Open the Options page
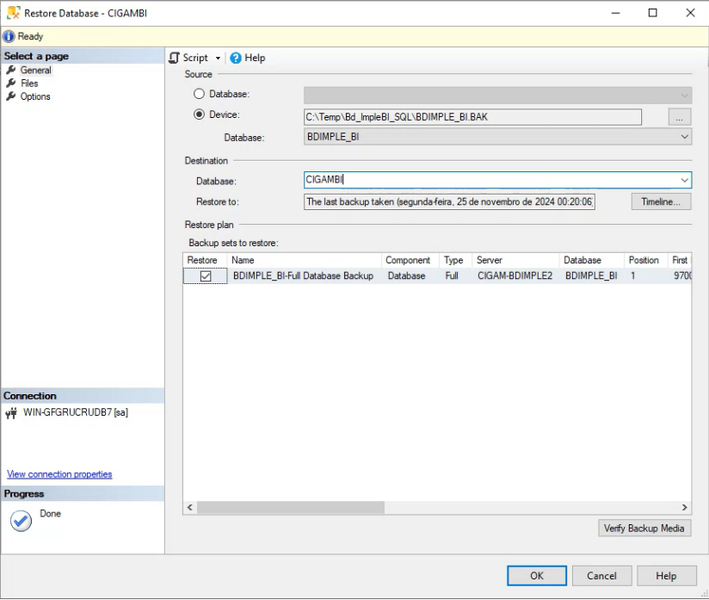The width and height of the screenshot is (709, 600). [35, 96]
